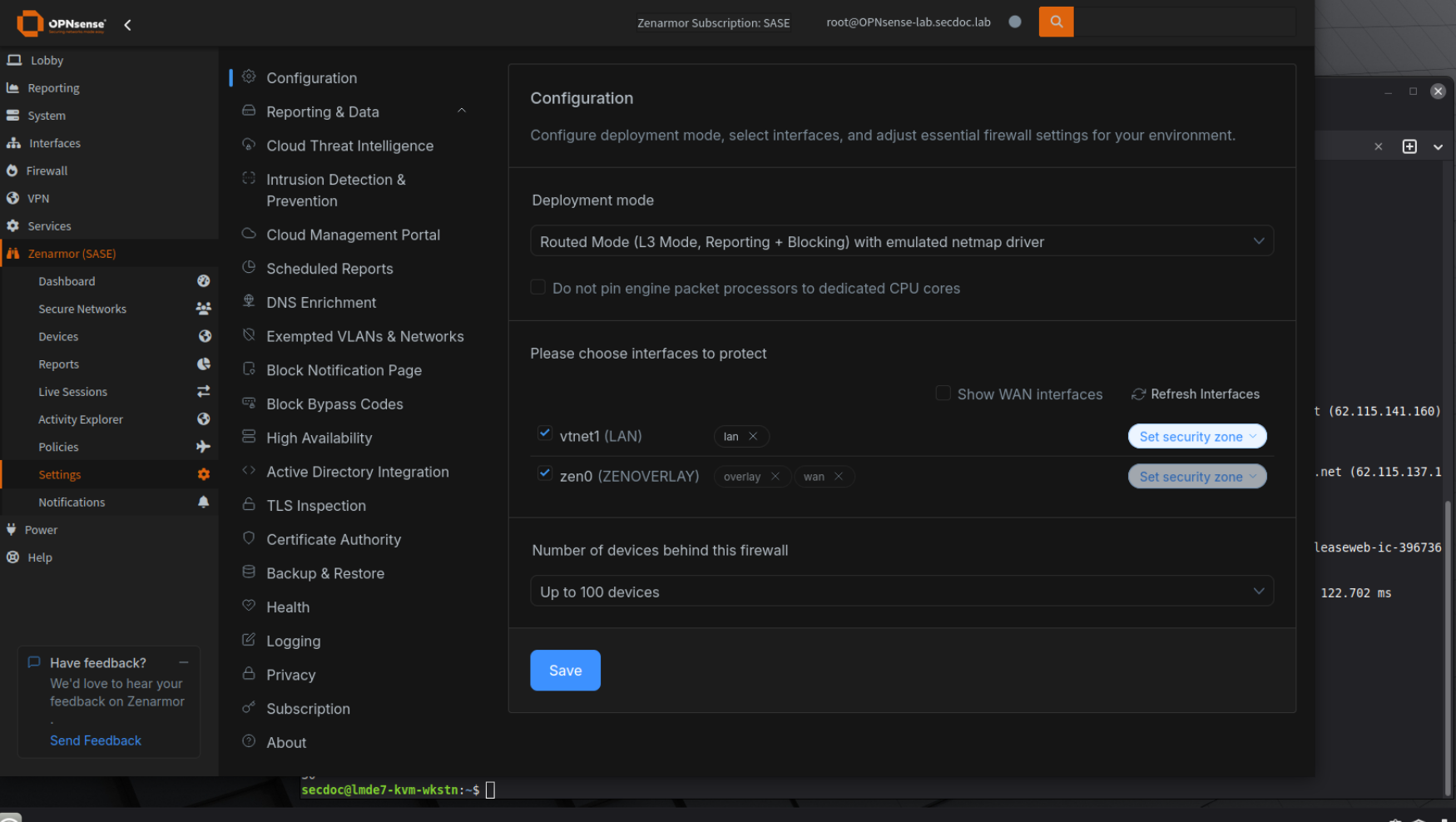Click the Send Feedback link
The image size is (1456, 822).
[96, 740]
